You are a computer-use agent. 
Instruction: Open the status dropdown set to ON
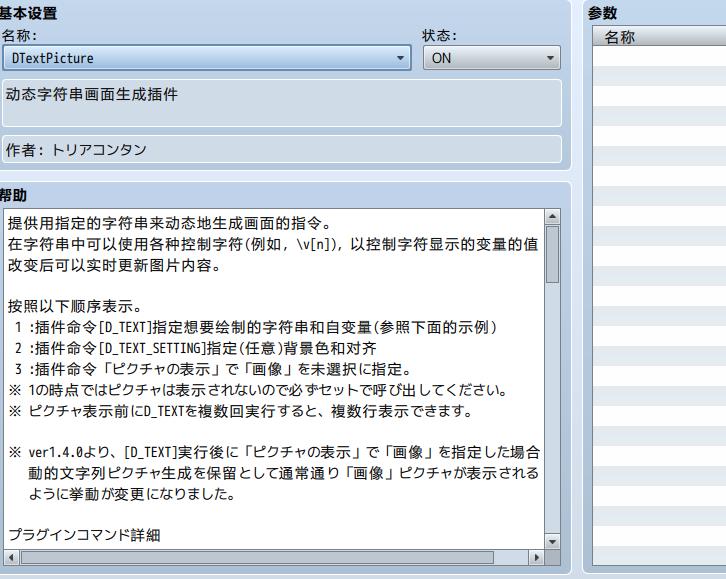coord(491,58)
